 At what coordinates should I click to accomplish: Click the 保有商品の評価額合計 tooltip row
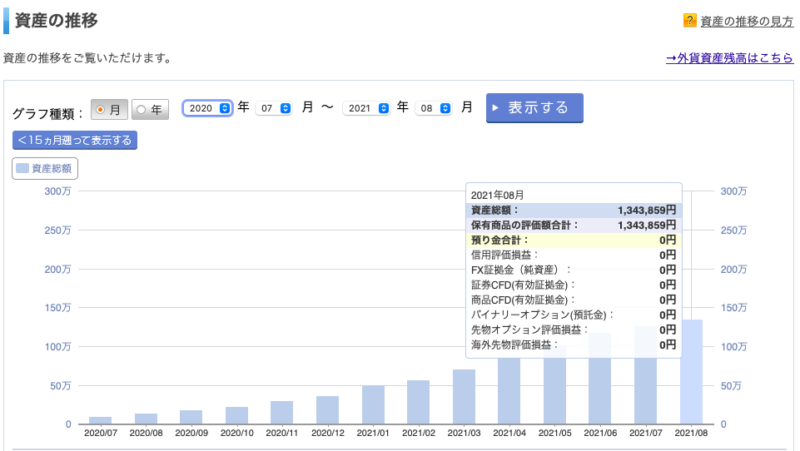(573, 225)
